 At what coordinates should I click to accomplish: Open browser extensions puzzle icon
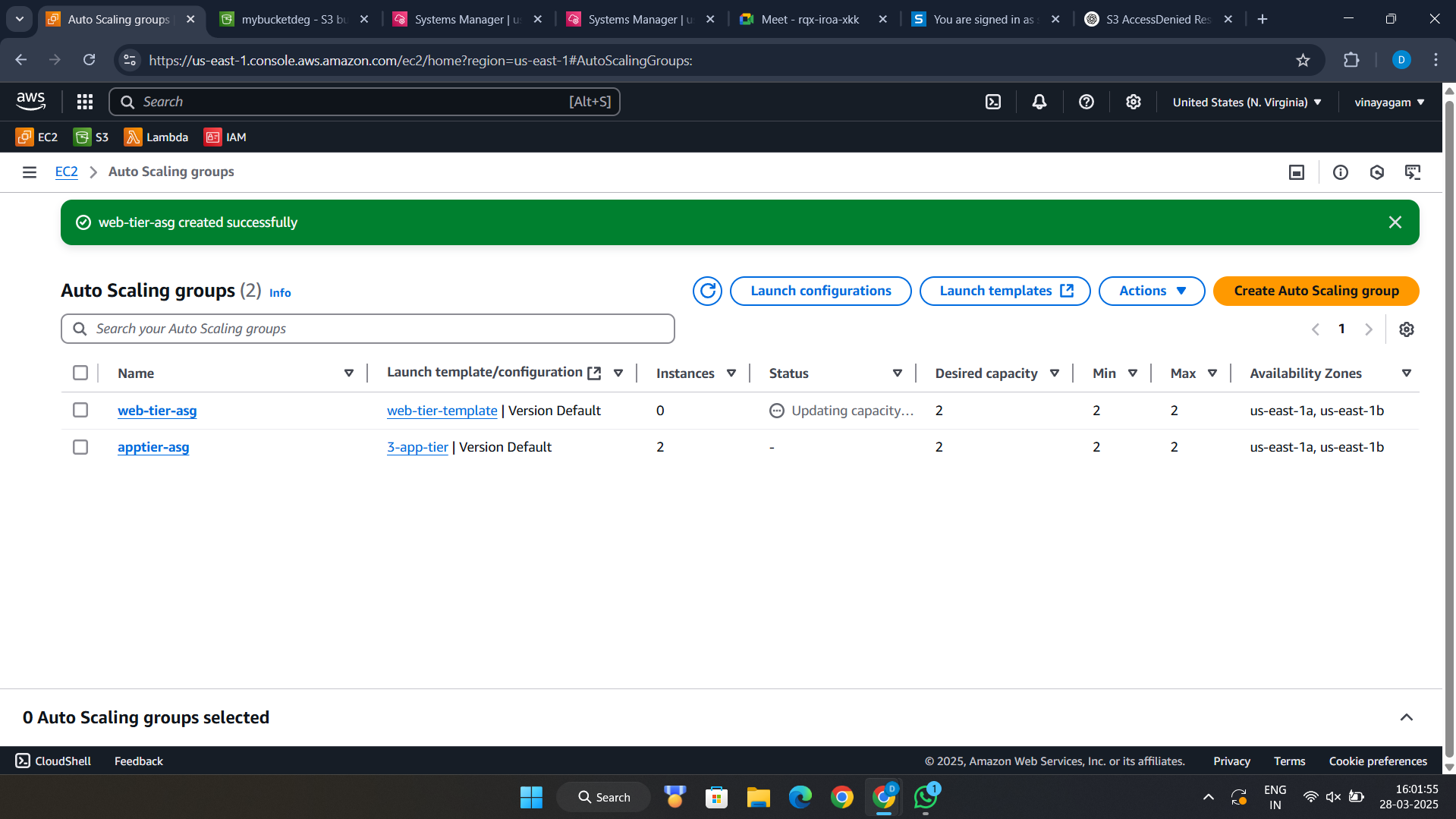(1351, 60)
